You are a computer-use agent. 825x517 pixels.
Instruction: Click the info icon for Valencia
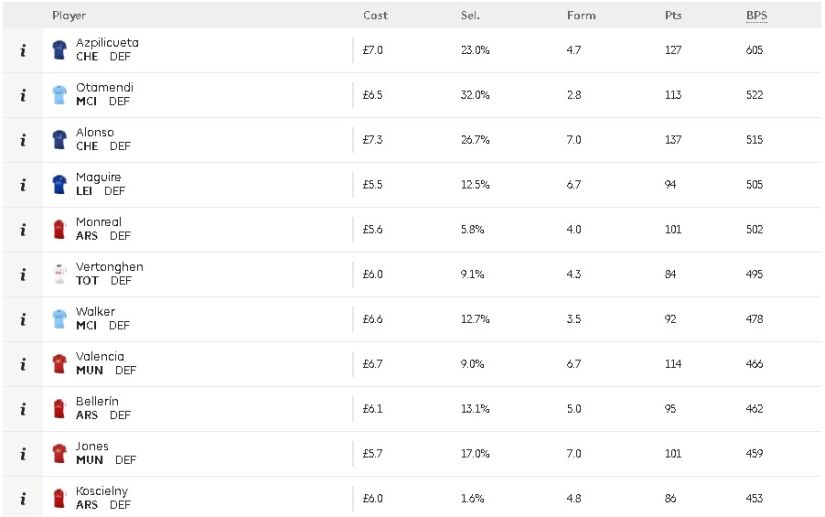point(23,364)
